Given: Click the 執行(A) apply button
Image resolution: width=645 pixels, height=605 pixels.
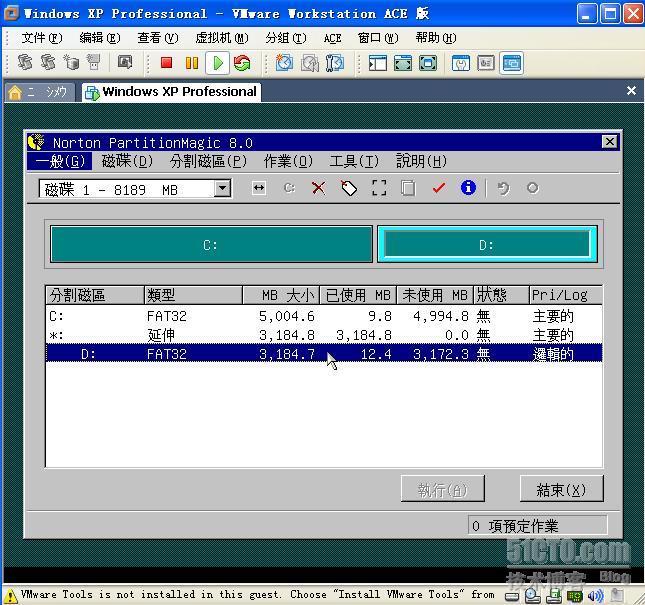Looking at the screenshot, I should pos(443,489).
